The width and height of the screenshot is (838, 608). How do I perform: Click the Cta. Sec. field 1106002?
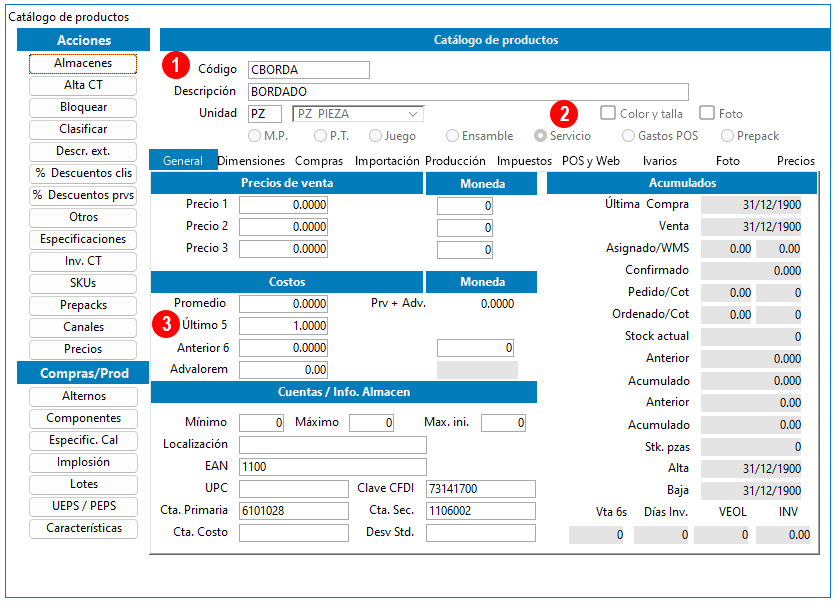pyautogui.click(x=481, y=511)
